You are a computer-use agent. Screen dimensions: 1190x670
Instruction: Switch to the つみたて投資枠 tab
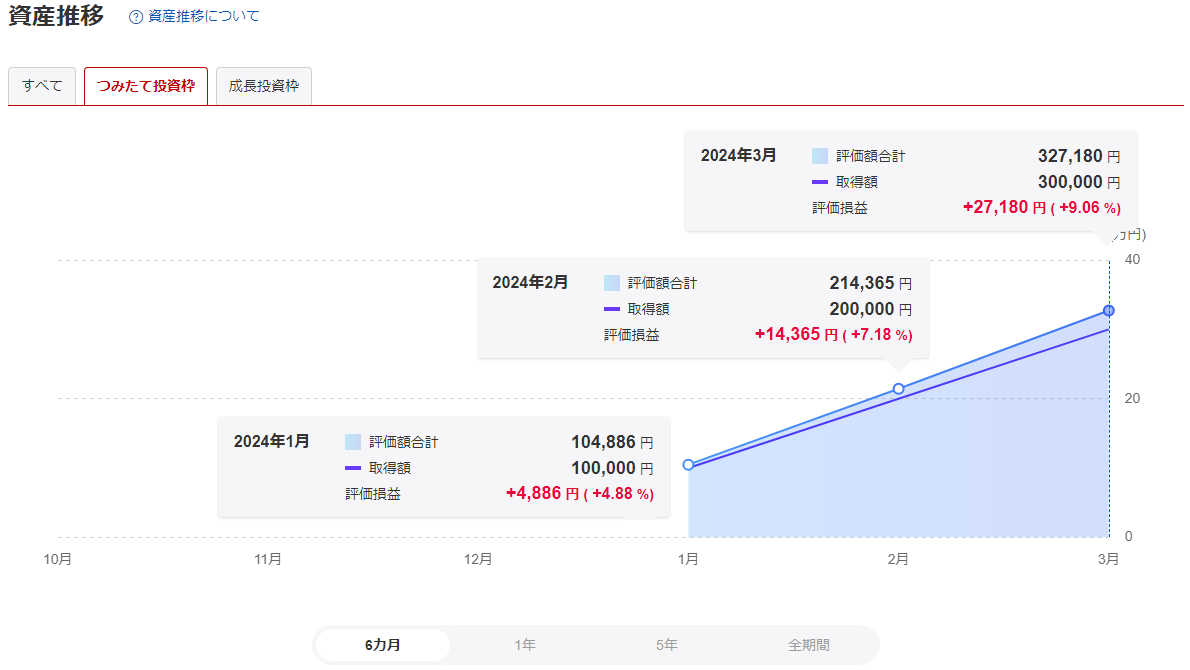coord(146,86)
